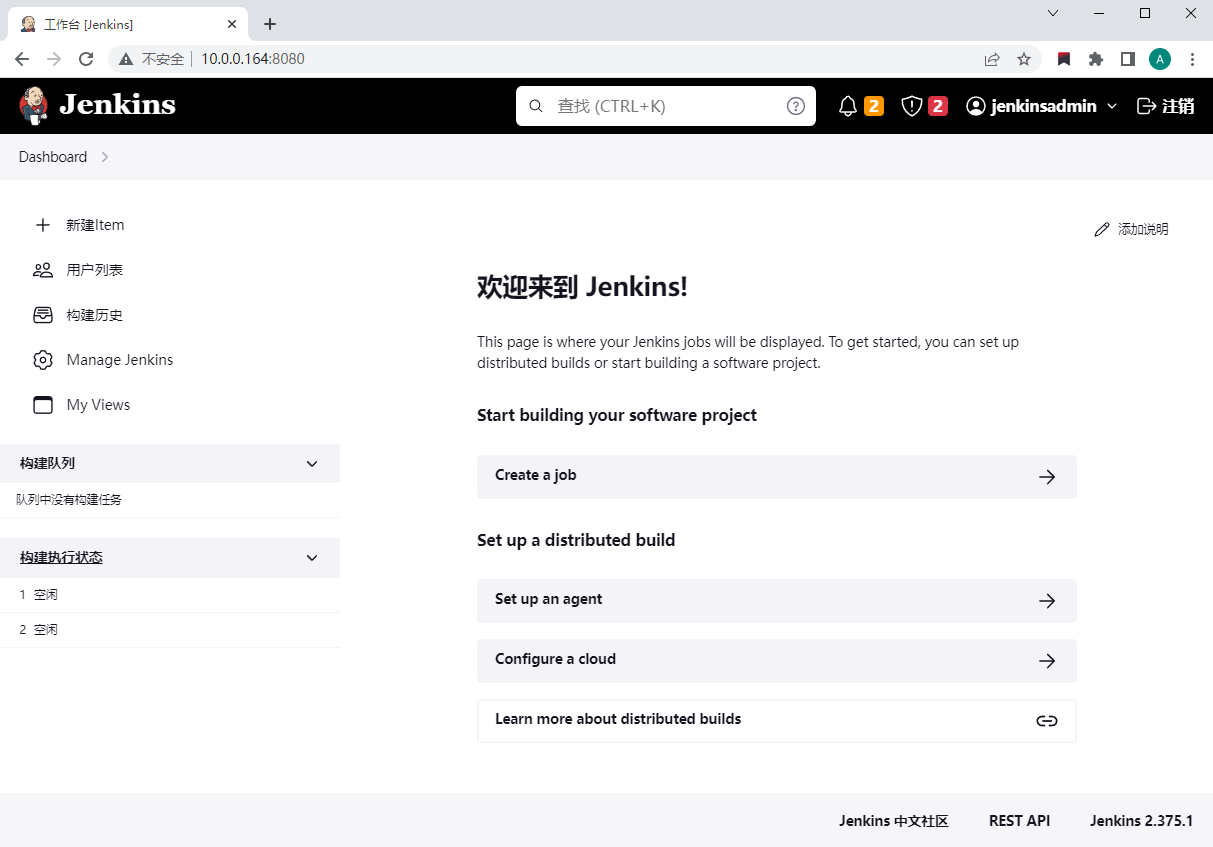Open notifications bell icon
Screen dimensions: 1213x847
pyautogui.click(x=848, y=106)
